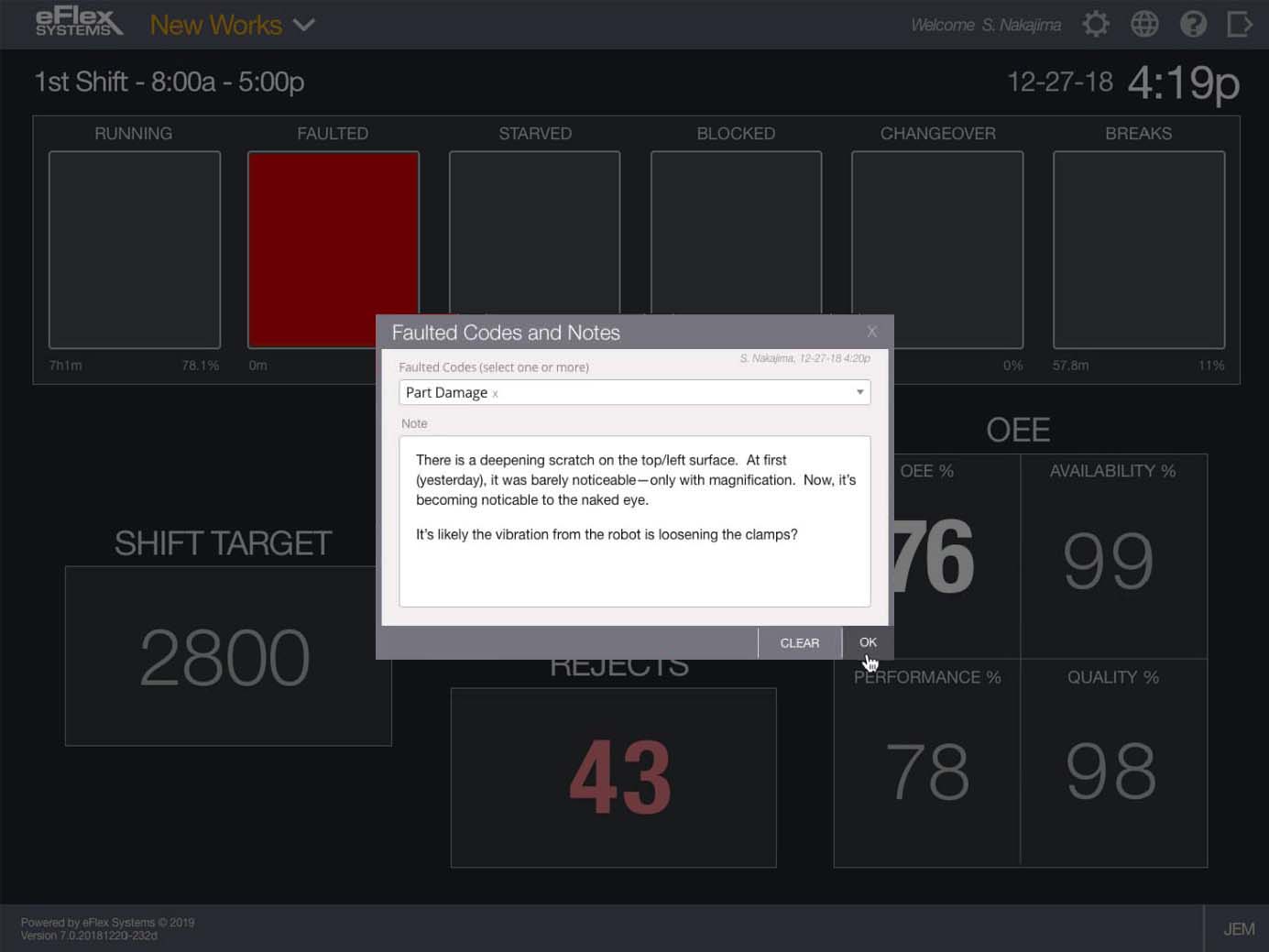
Task: Clear the note using the CLEAR button
Action: pos(798,642)
